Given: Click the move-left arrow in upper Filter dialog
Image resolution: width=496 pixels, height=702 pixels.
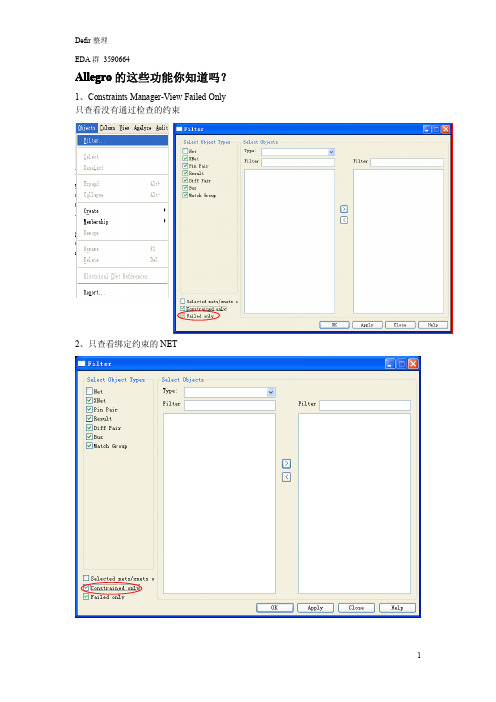Looking at the screenshot, I should [x=344, y=220].
